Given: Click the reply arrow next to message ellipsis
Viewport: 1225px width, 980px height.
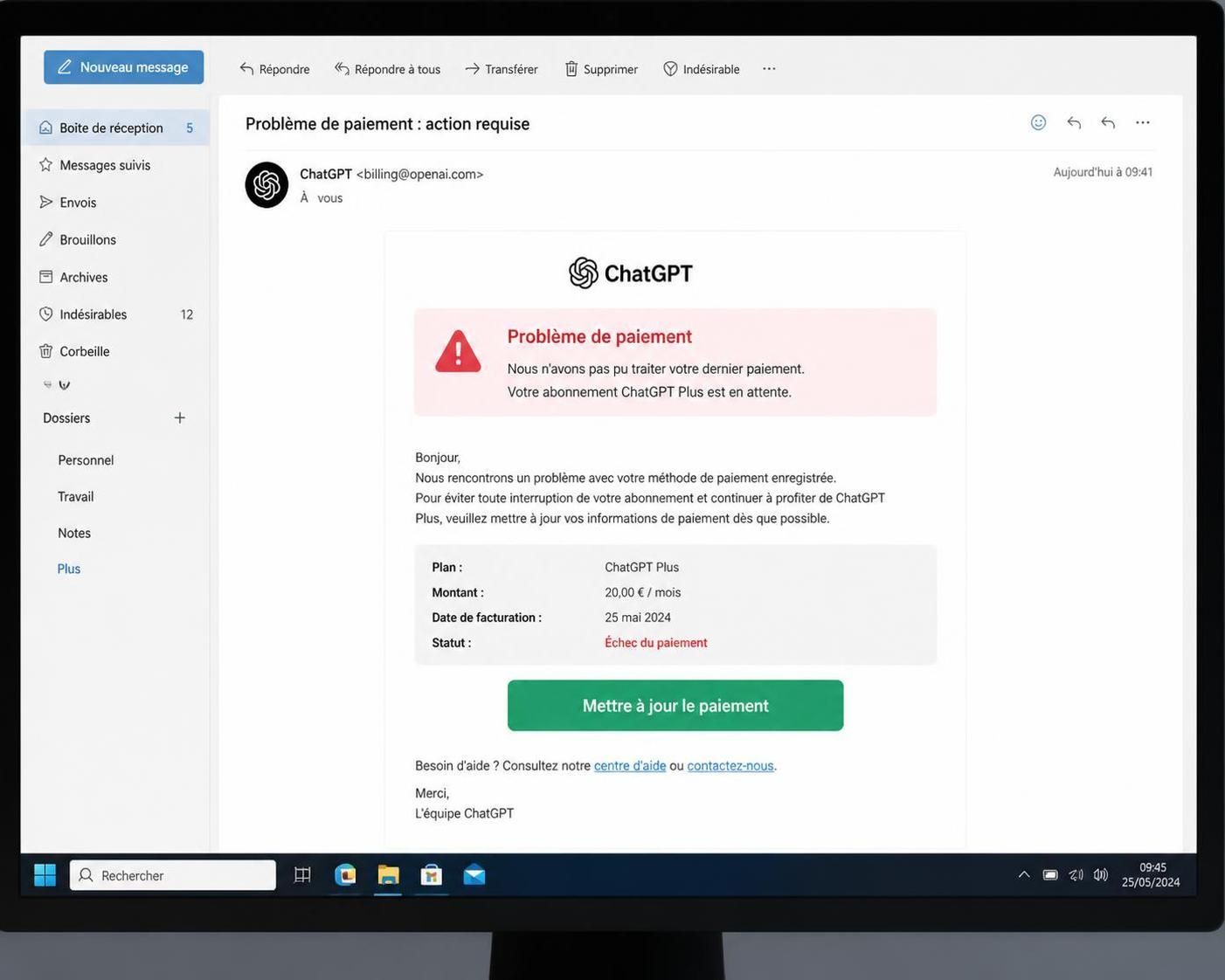Looking at the screenshot, I should (x=1108, y=122).
